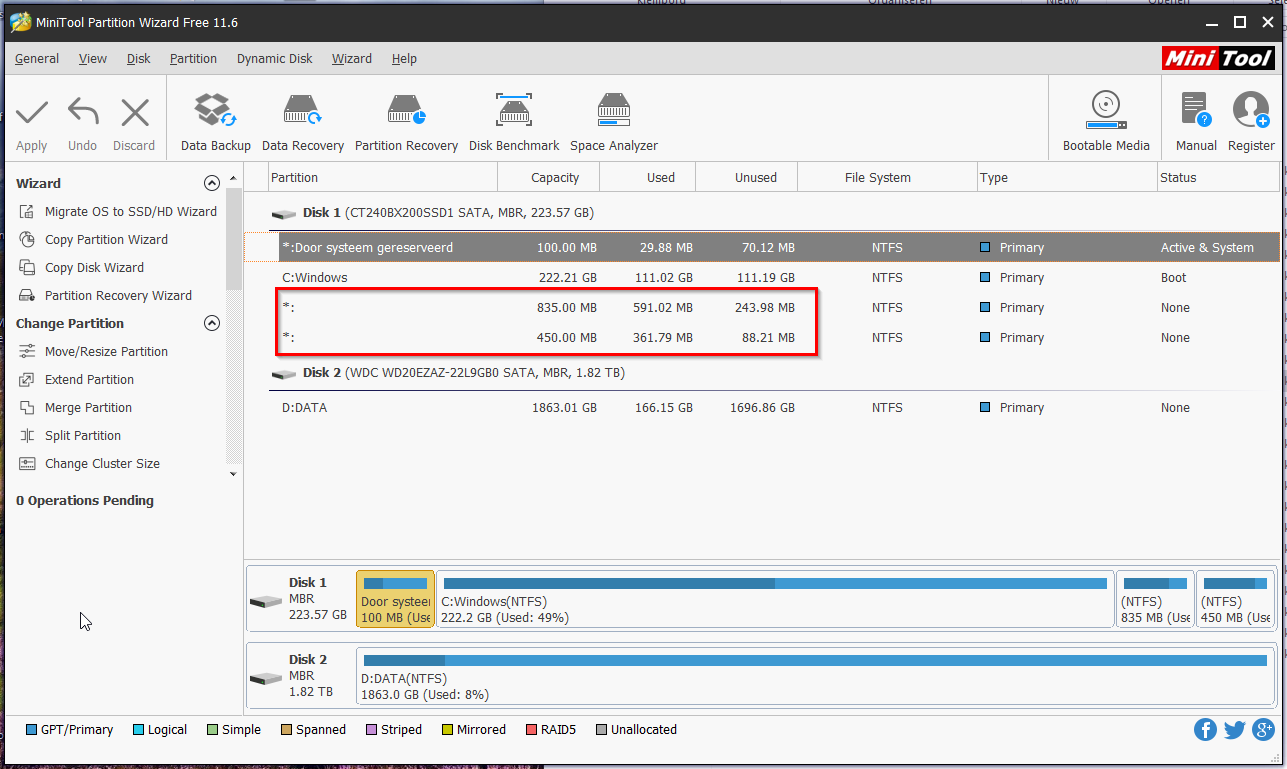Open the Disk menu
This screenshot has height=769, width=1287.
pos(139,59)
